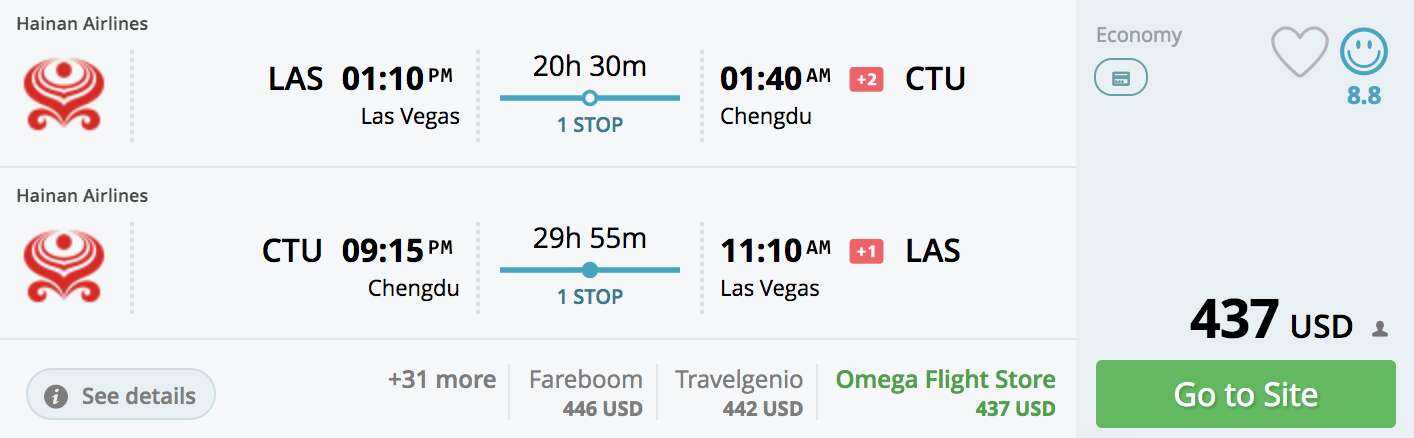Click the green Go to Site button
The height and width of the screenshot is (438, 1414).
coord(1245,394)
